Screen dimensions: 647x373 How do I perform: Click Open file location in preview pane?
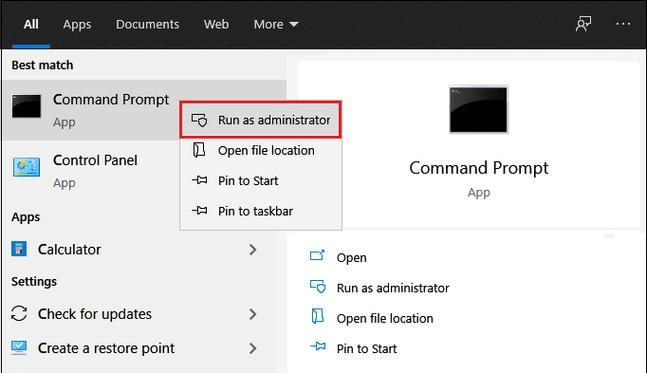tap(385, 319)
